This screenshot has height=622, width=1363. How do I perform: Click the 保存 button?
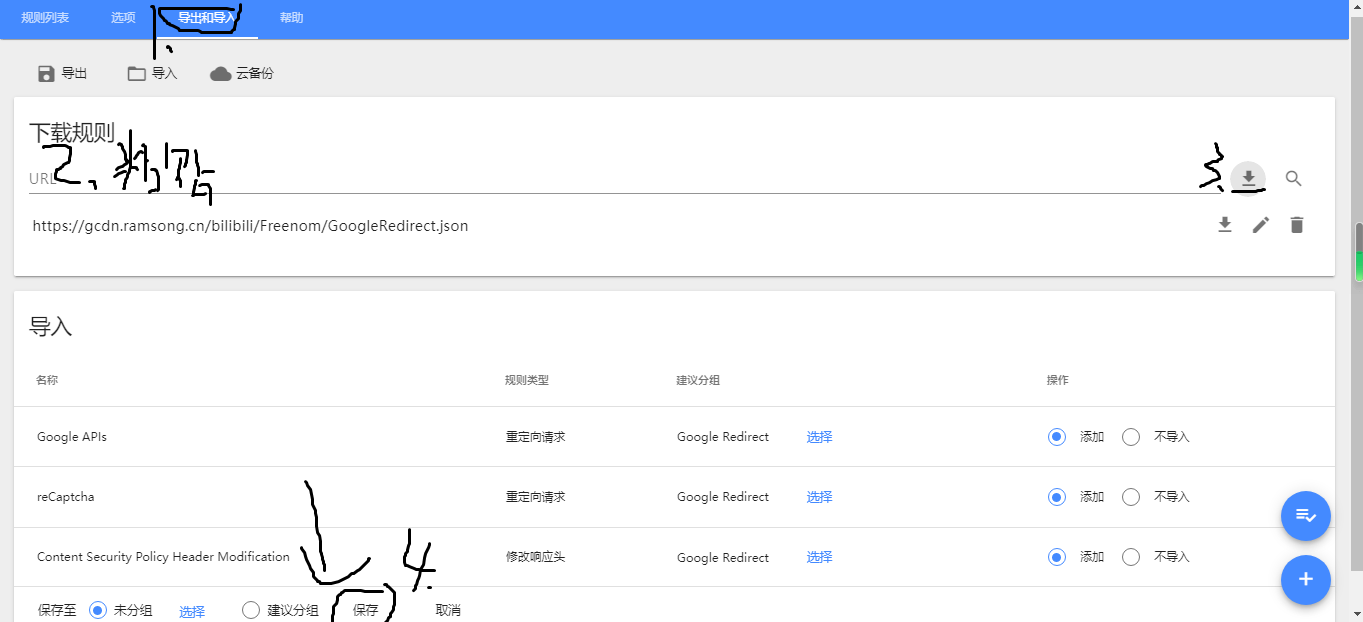pyautogui.click(x=365, y=610)
